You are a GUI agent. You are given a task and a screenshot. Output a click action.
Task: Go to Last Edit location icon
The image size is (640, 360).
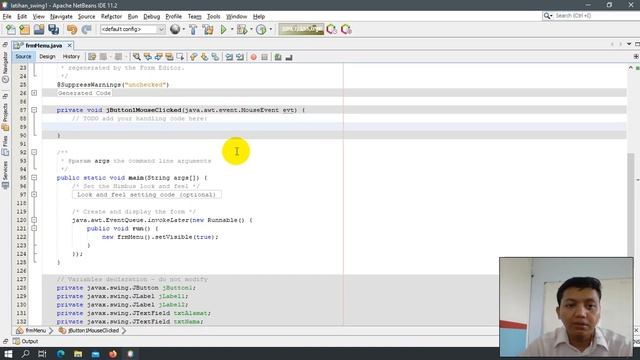pyautogui.click(x=92, y=57)
